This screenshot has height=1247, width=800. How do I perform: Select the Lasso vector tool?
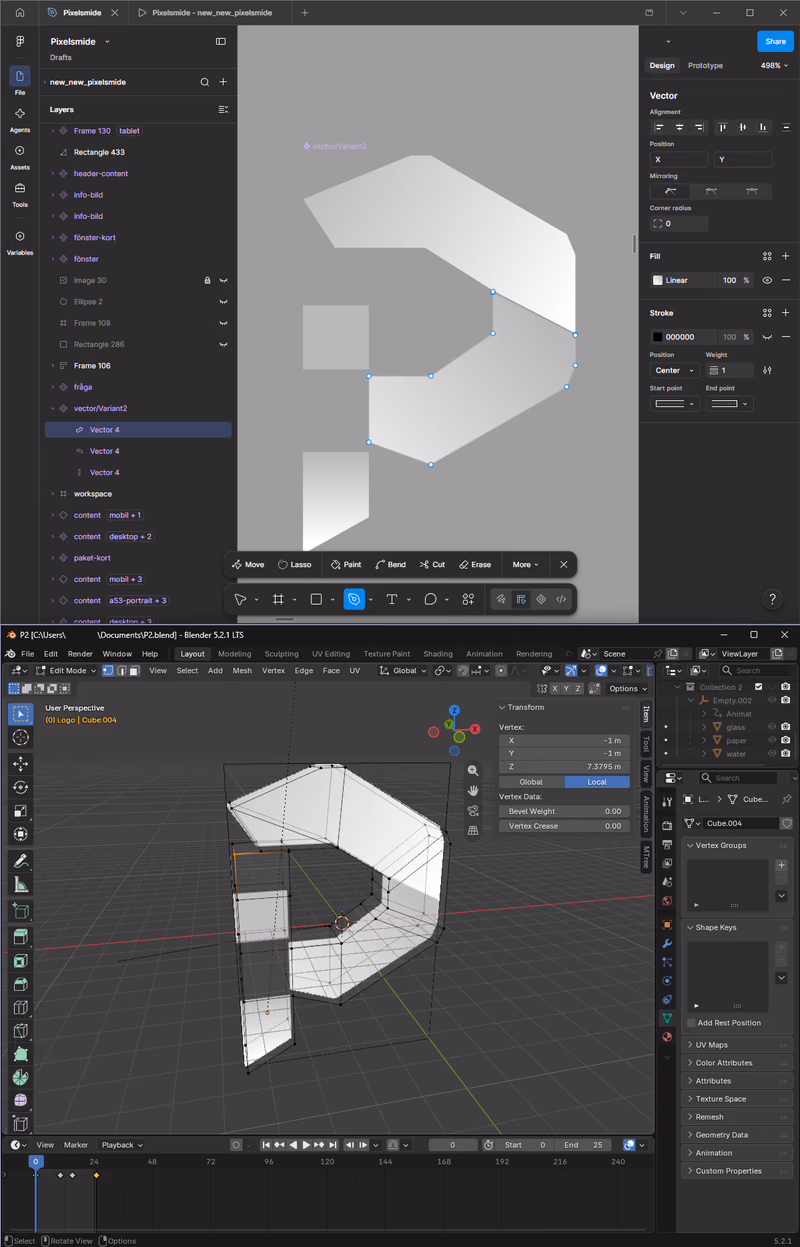tap(295, 565)
